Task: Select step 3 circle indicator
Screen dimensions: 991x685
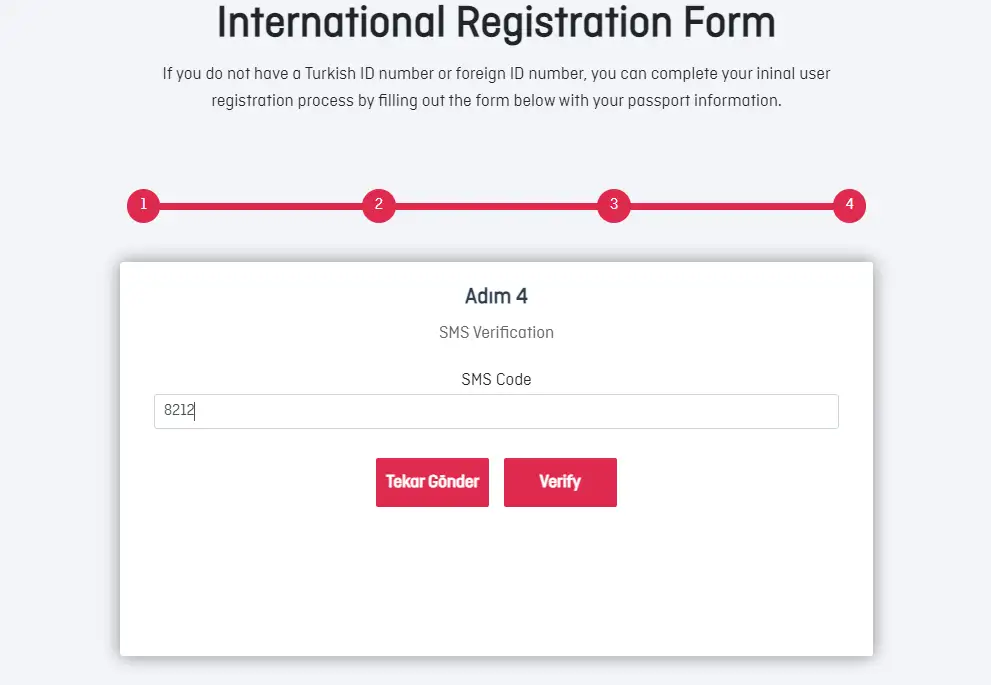Action: [614, 206]
